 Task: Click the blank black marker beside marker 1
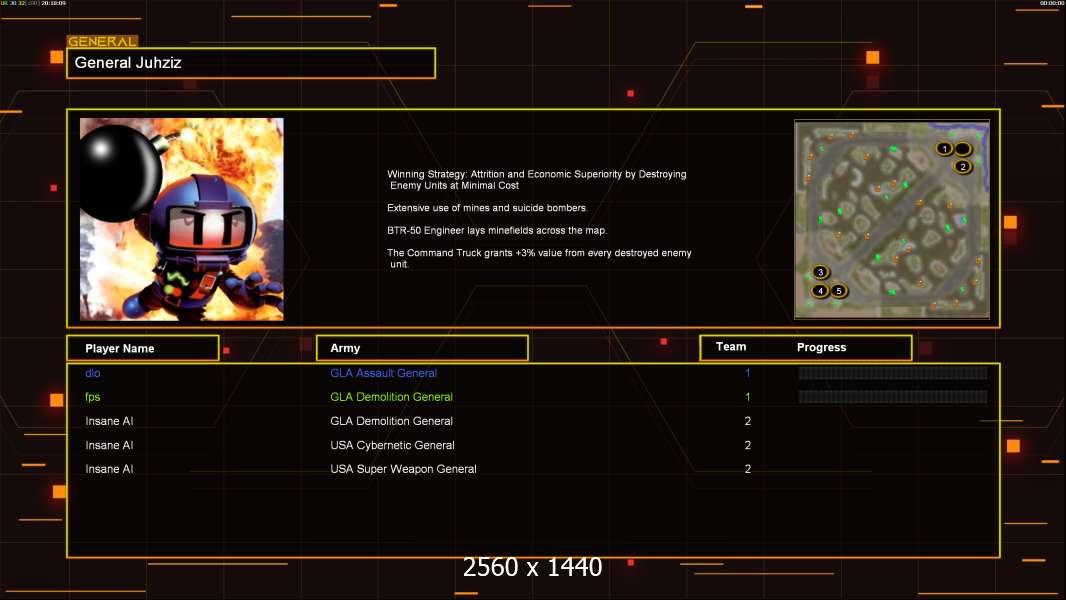(962, 149)
